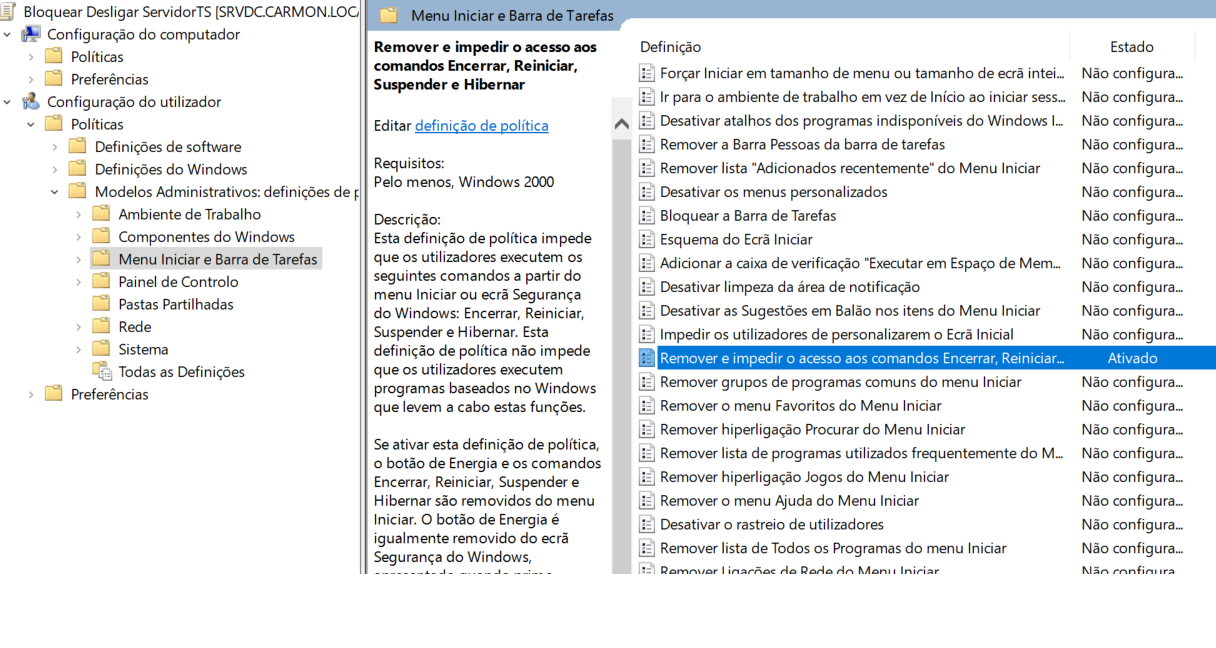
Task: Click policy icon for "Remover lista de programas utilizados frequentemente"
Action: (x=647, y=453)
